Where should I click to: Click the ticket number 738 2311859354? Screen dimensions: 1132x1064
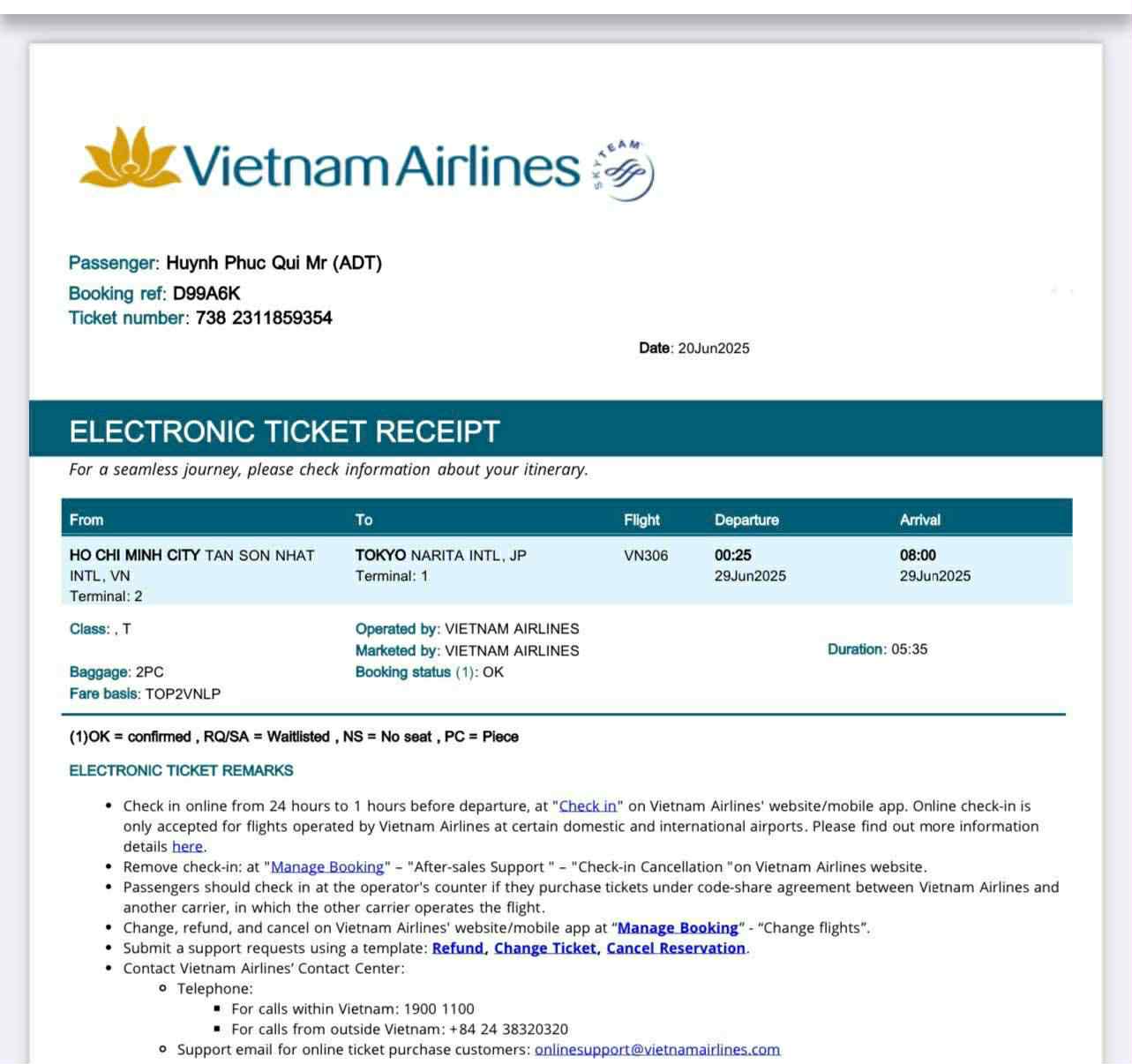(264, 318)
